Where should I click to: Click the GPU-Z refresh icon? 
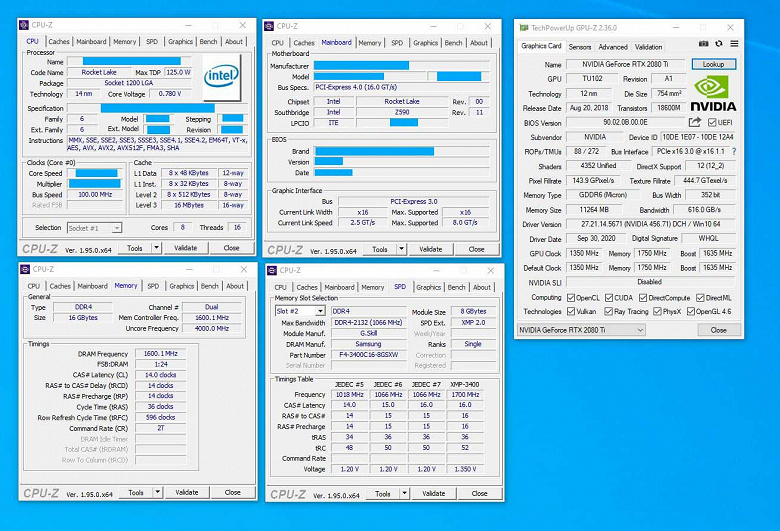[x=719, y=44]
